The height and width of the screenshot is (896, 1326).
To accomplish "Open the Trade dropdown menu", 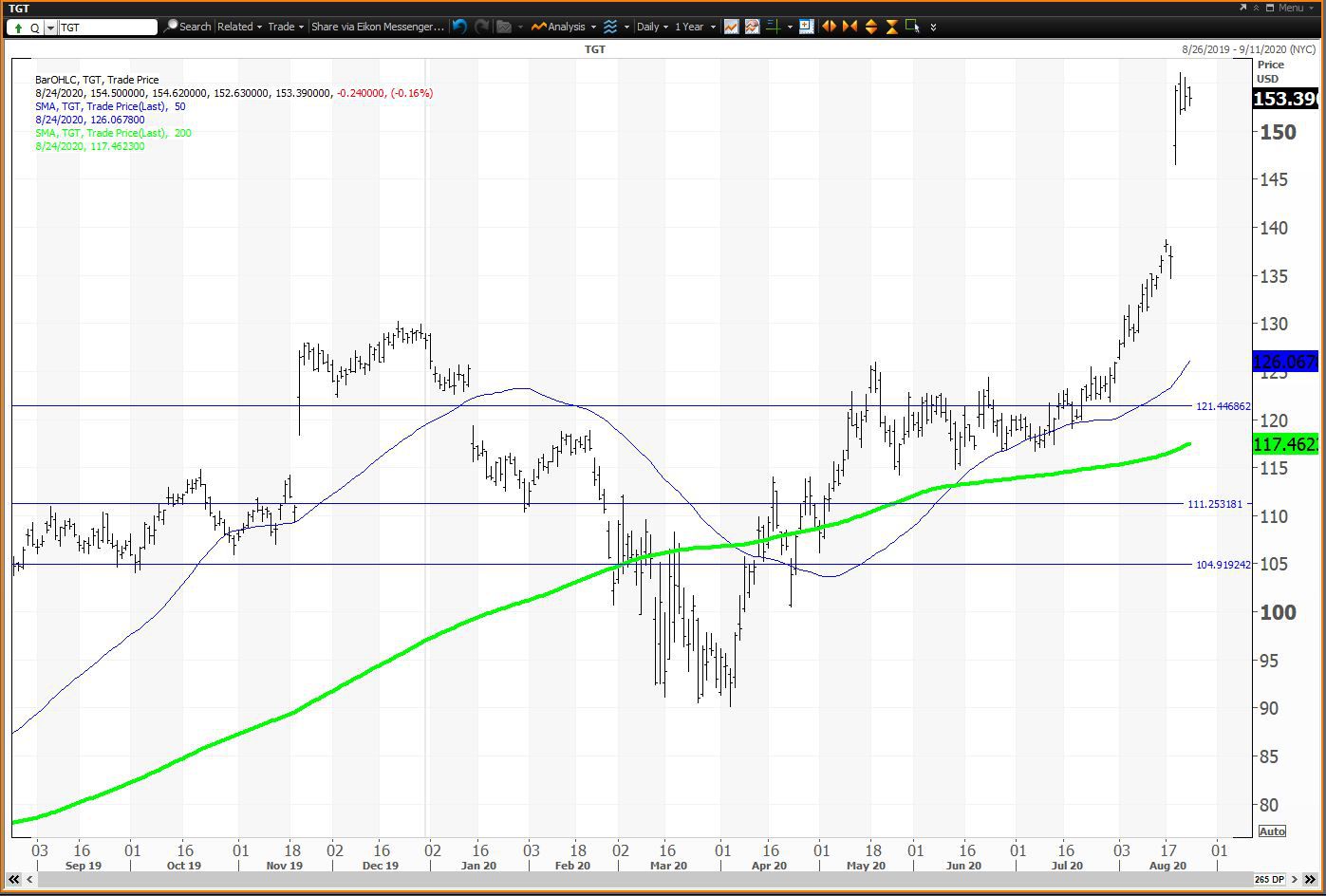I will coord(285,27).
